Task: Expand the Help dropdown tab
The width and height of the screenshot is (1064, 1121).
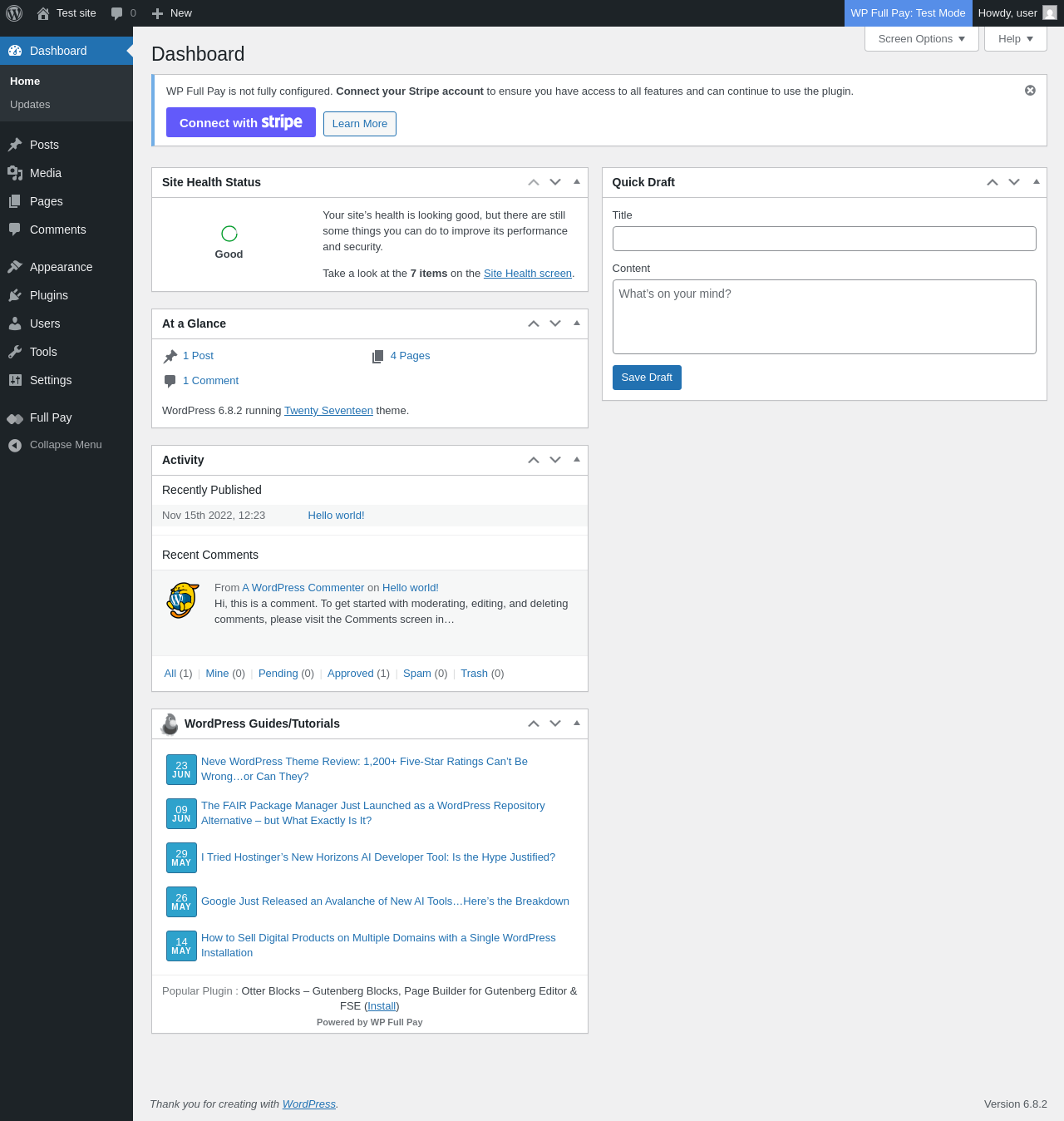Action: (x=1016, y=38)
